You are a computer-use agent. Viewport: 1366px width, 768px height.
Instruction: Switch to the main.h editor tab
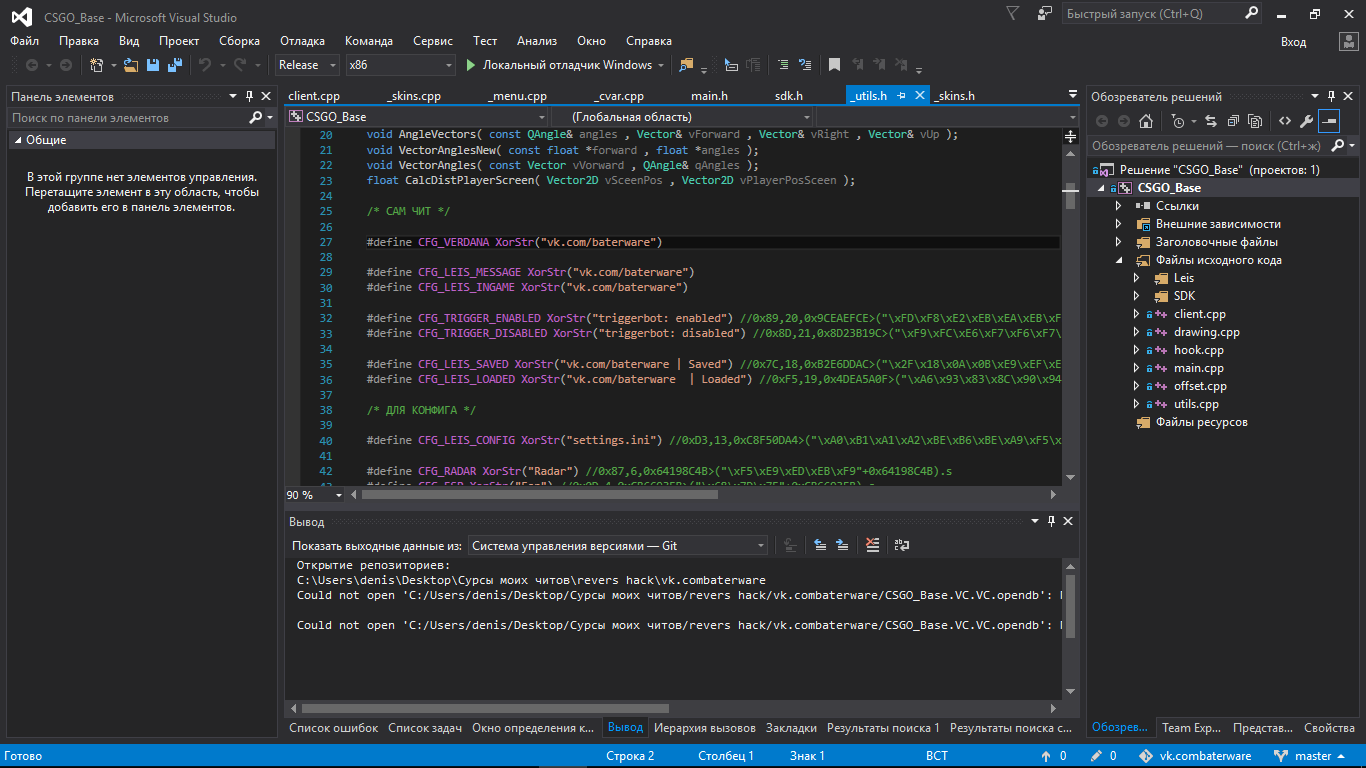709,96
